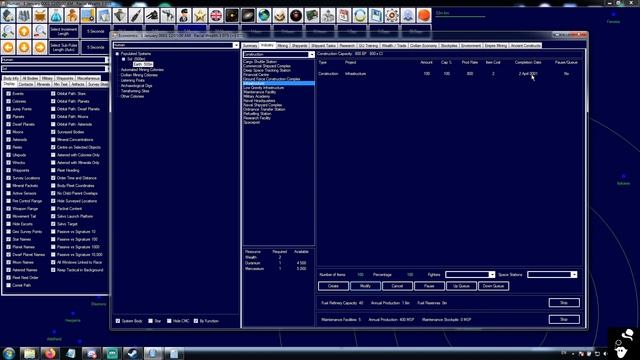Click the orange sphere toolbar icon
This screenshot has height=360, width=640.
click(x=424, y=16)
